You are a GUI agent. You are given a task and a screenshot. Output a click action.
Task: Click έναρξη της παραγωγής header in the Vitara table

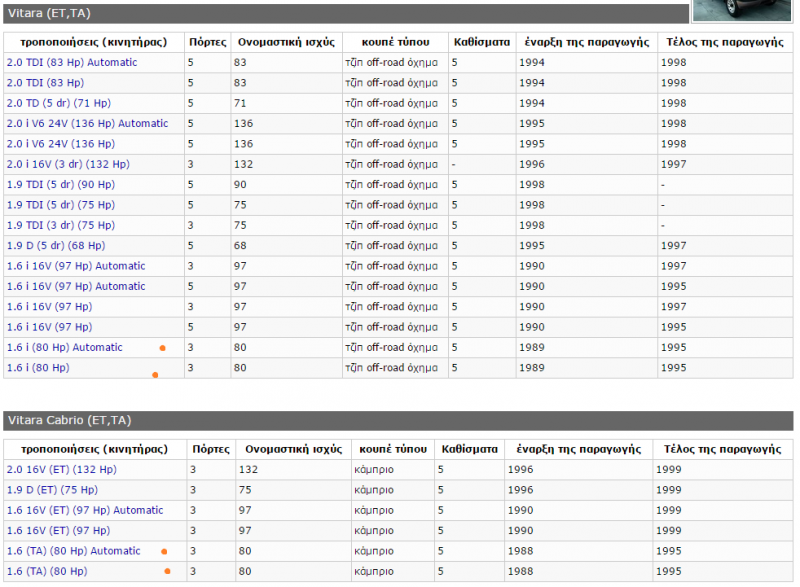click(587, 42)
